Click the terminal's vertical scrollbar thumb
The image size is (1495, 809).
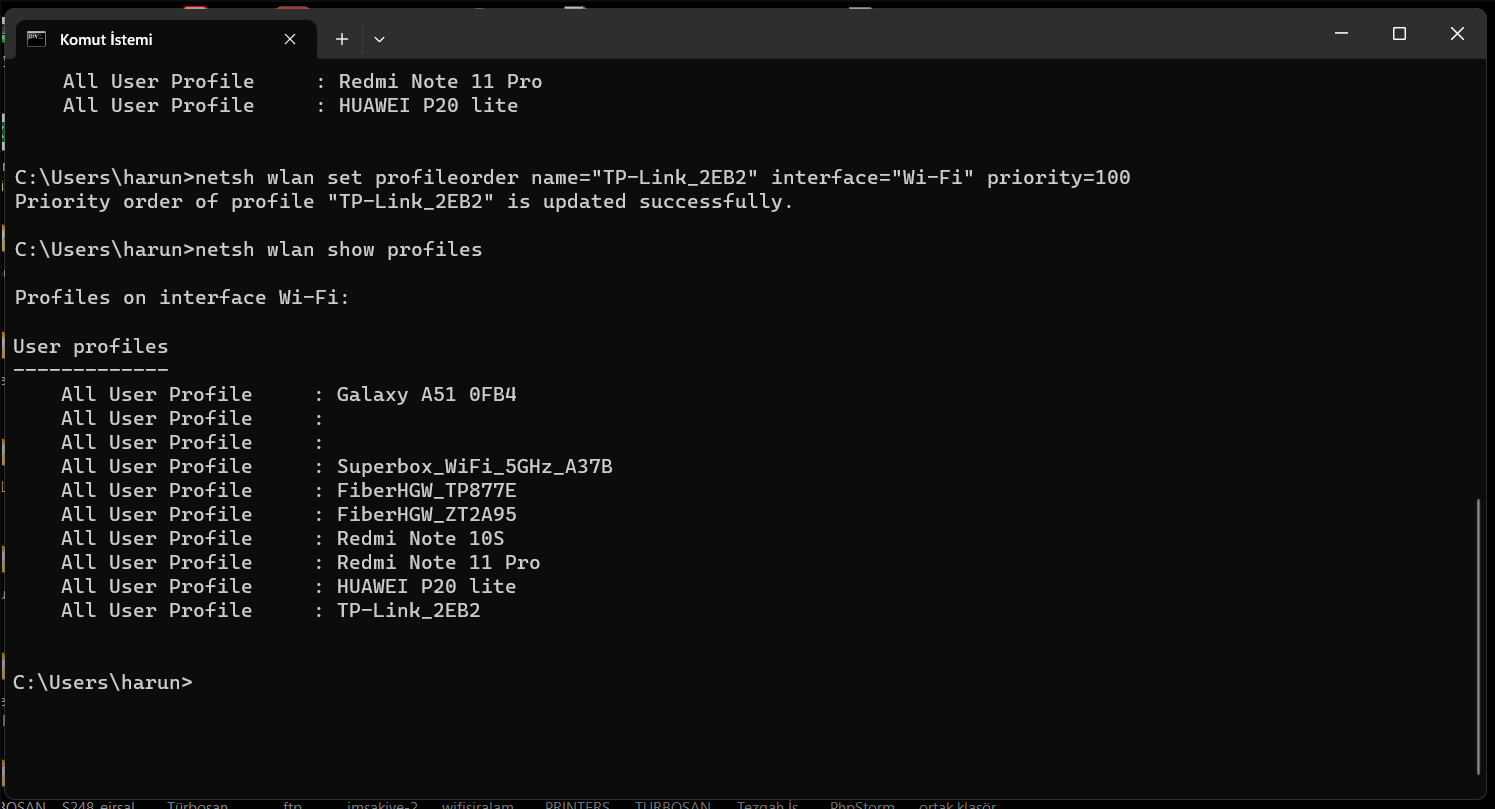point(1479,635)
